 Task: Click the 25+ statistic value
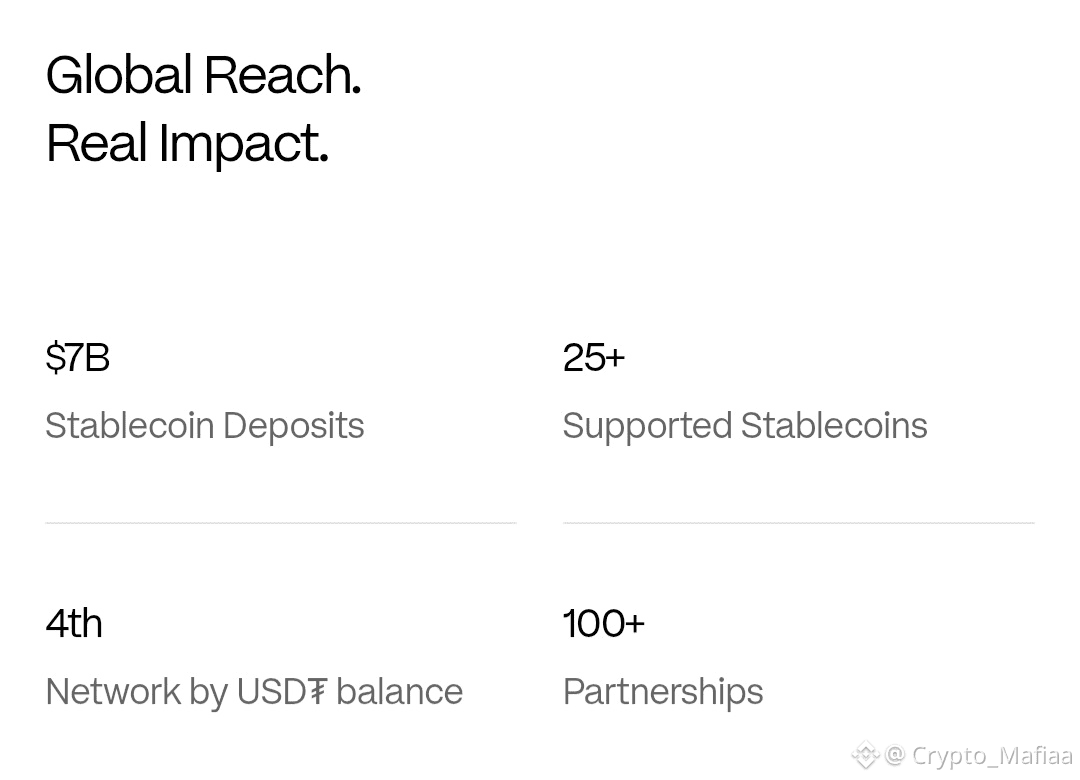(593, 358)
